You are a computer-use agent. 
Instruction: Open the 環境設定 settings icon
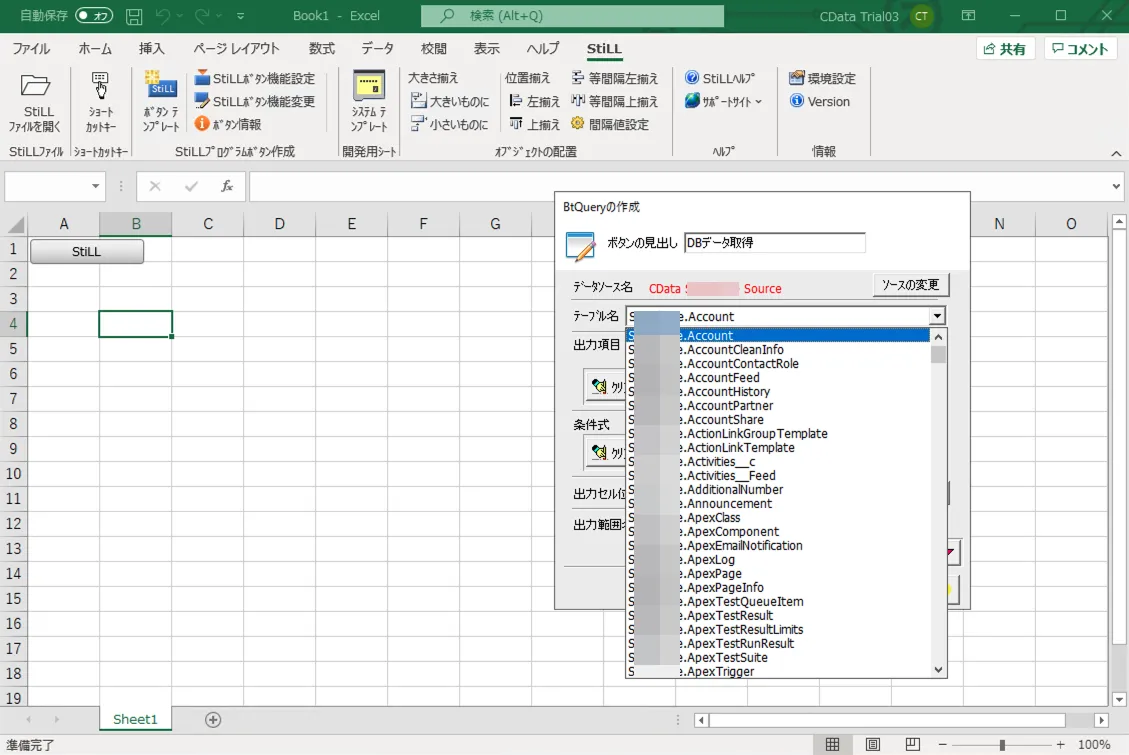[x=822, y=77]
